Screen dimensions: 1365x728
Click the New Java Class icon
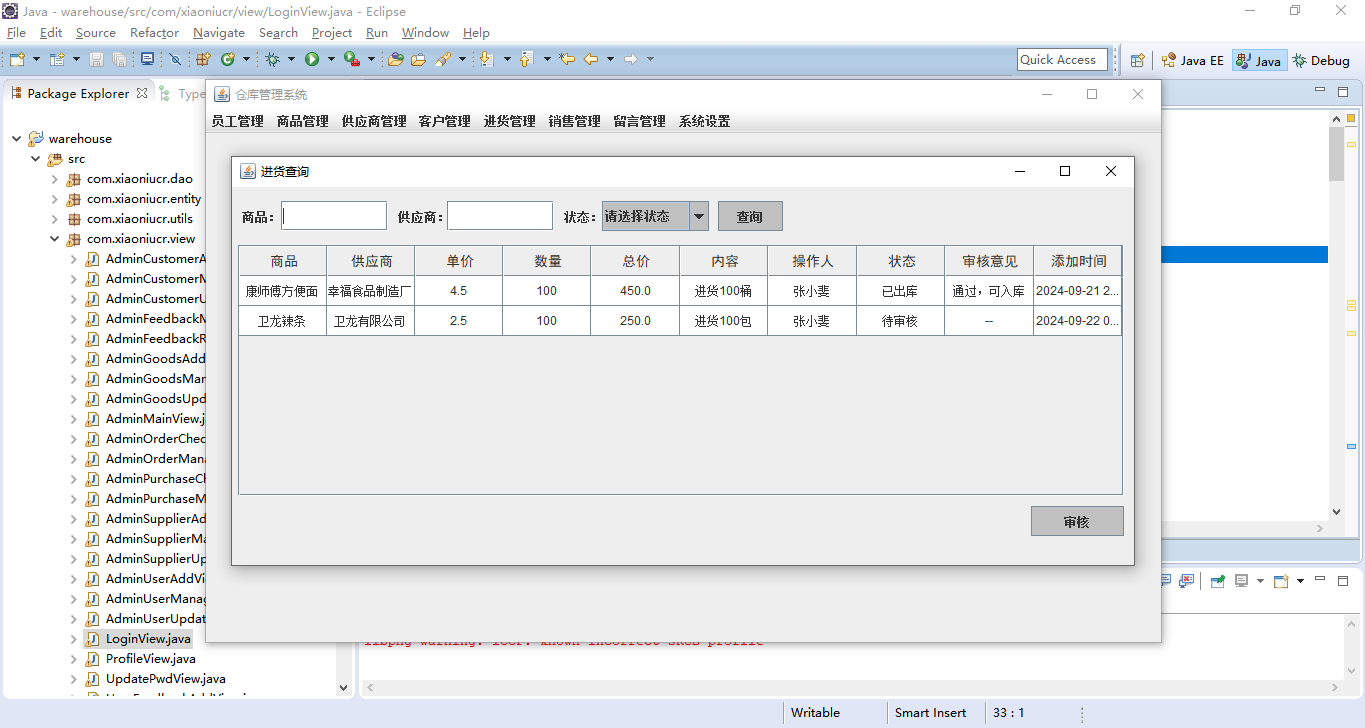tap(228, 60)
